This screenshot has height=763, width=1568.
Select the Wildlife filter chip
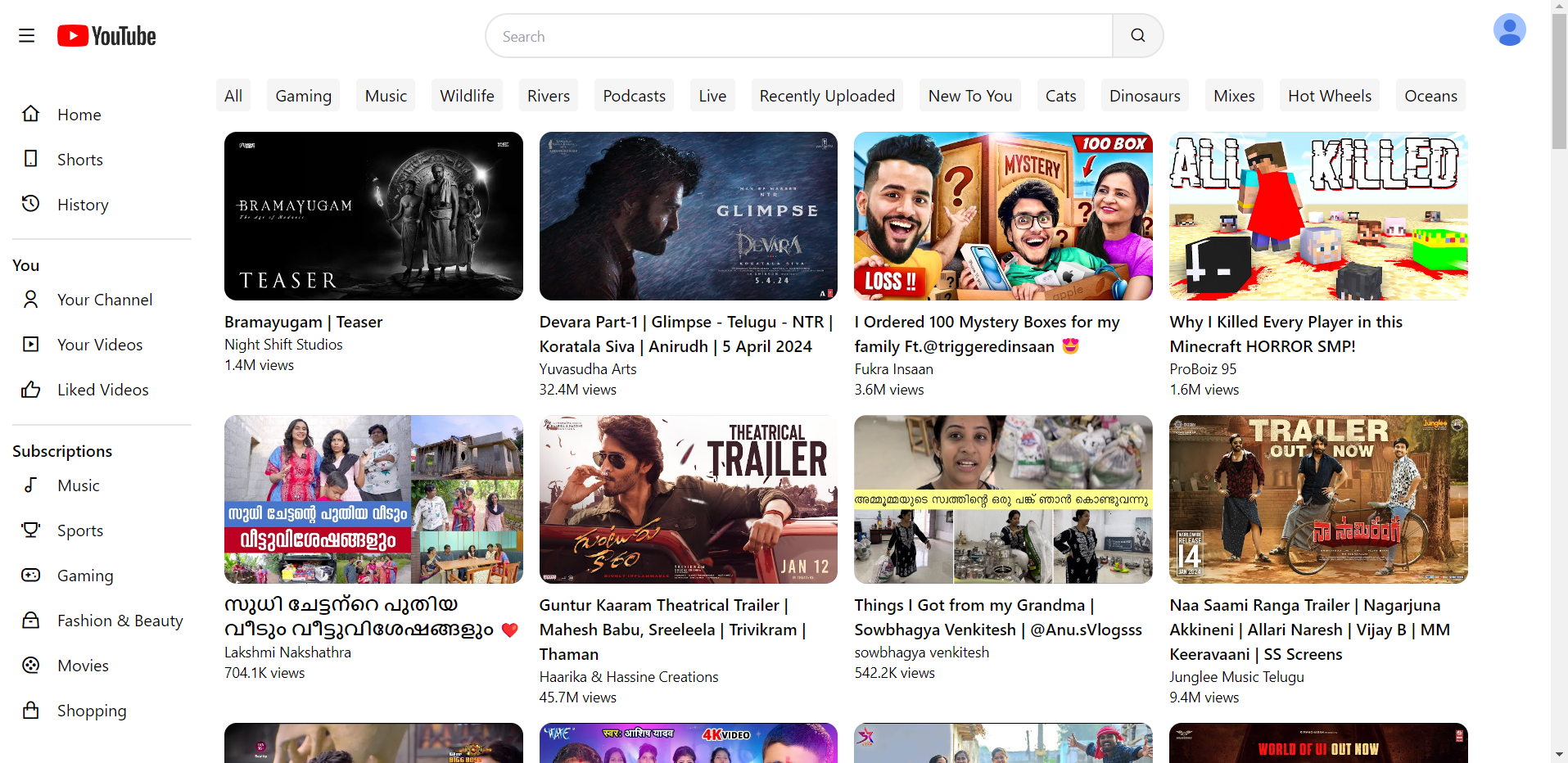tap(468, 96)
